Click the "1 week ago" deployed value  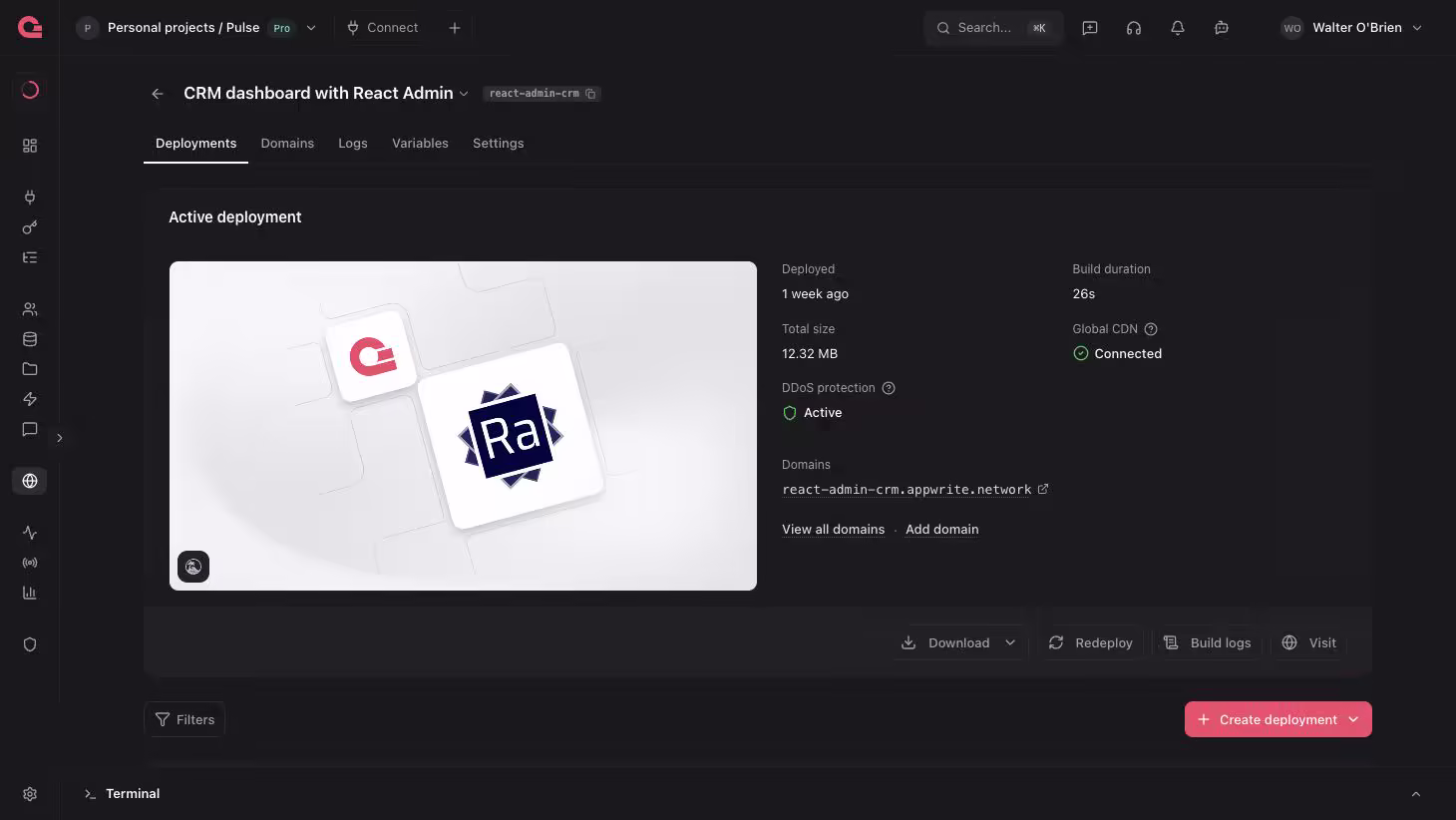pyautogui.click(x=815, y=294)
